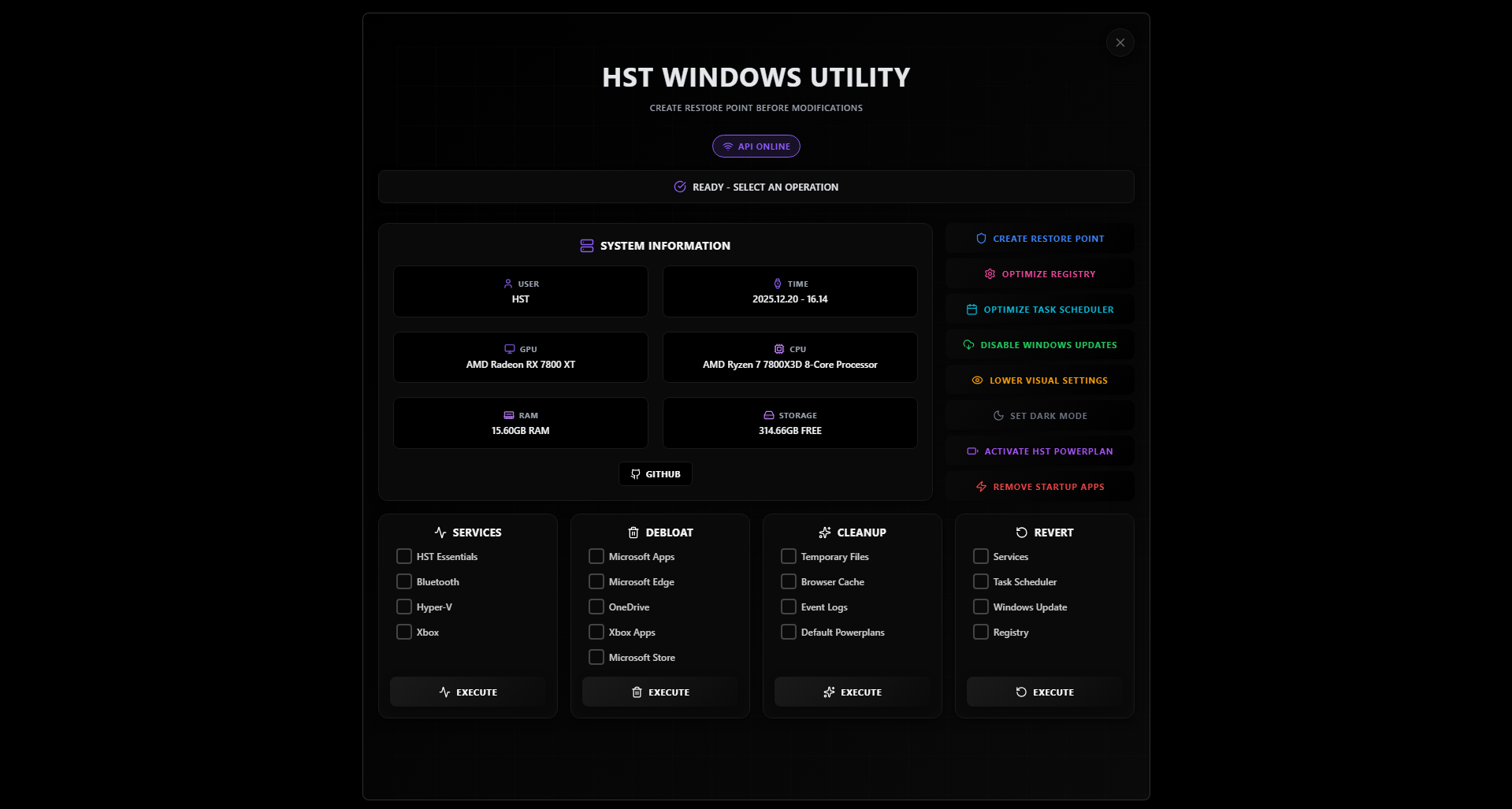
Task: Click the READY status bar
Action: pyautogui.click(x=756, y=187)
